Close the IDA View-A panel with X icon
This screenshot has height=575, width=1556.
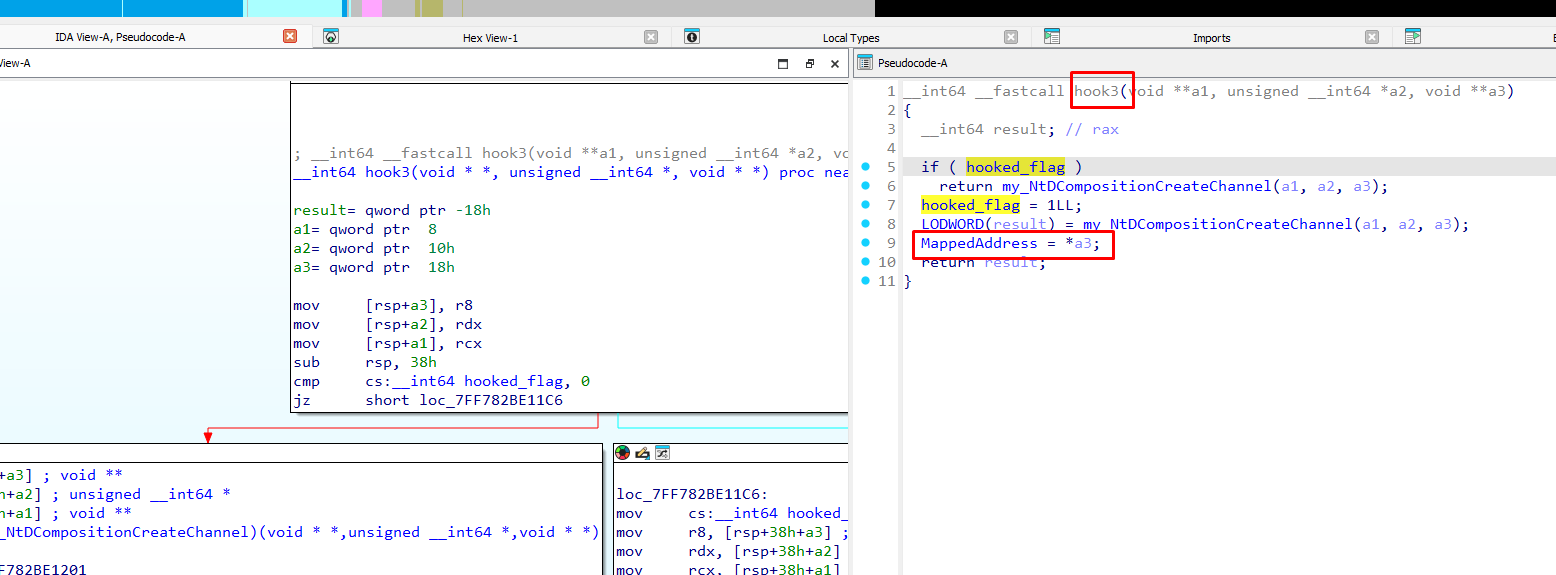coord(835,63)
